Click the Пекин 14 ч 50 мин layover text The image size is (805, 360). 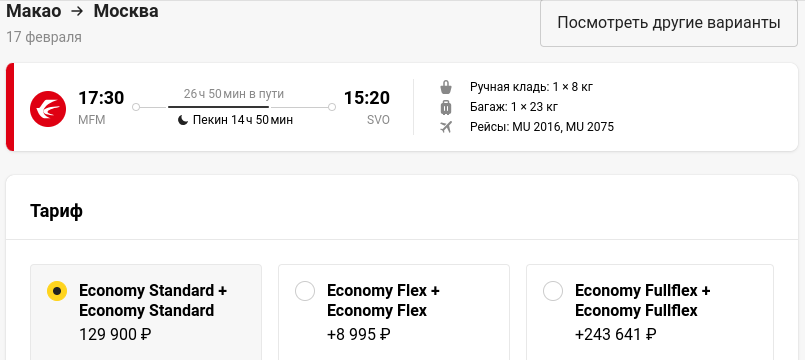click(243, 121)
